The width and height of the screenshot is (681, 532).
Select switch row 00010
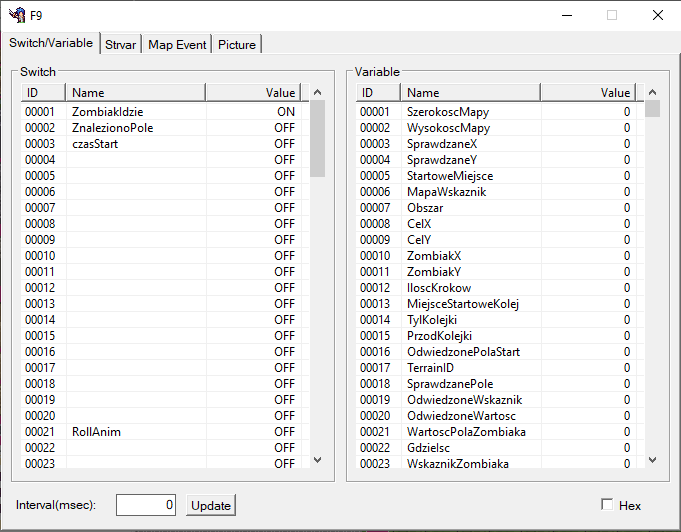click(165, 256)
